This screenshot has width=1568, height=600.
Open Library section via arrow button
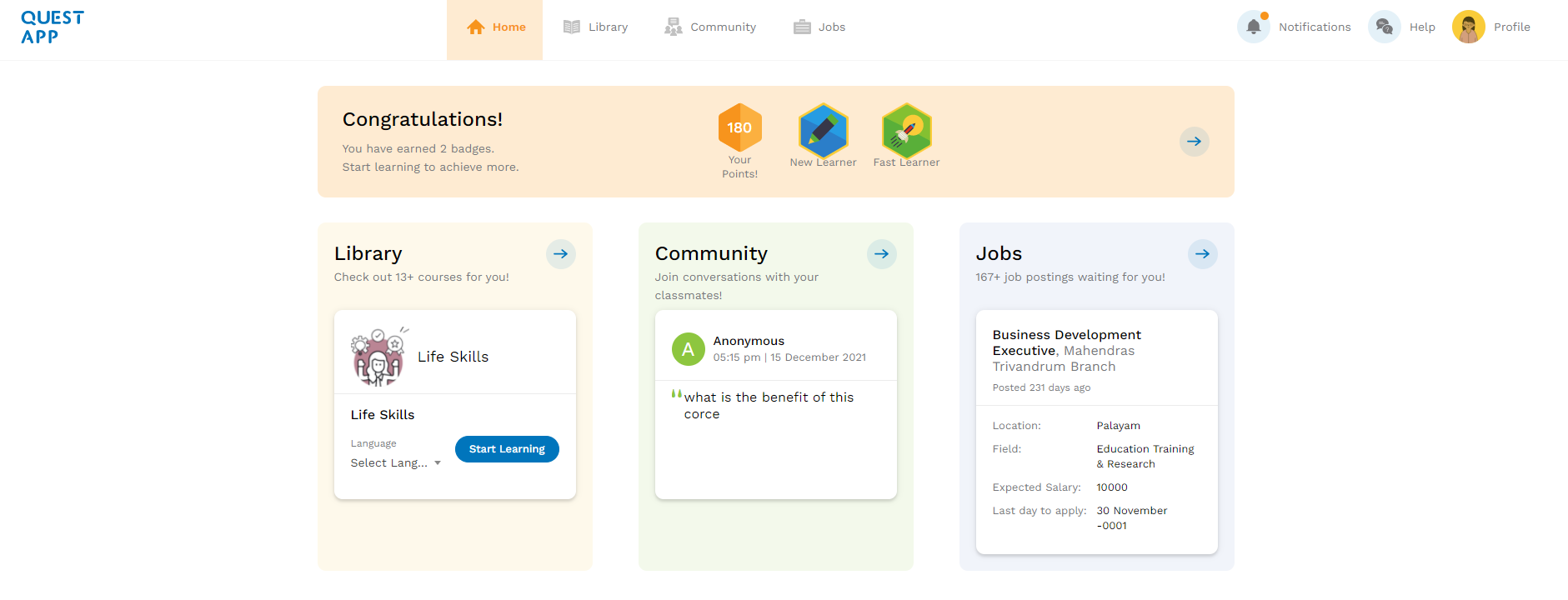click(x=560, y=254)
